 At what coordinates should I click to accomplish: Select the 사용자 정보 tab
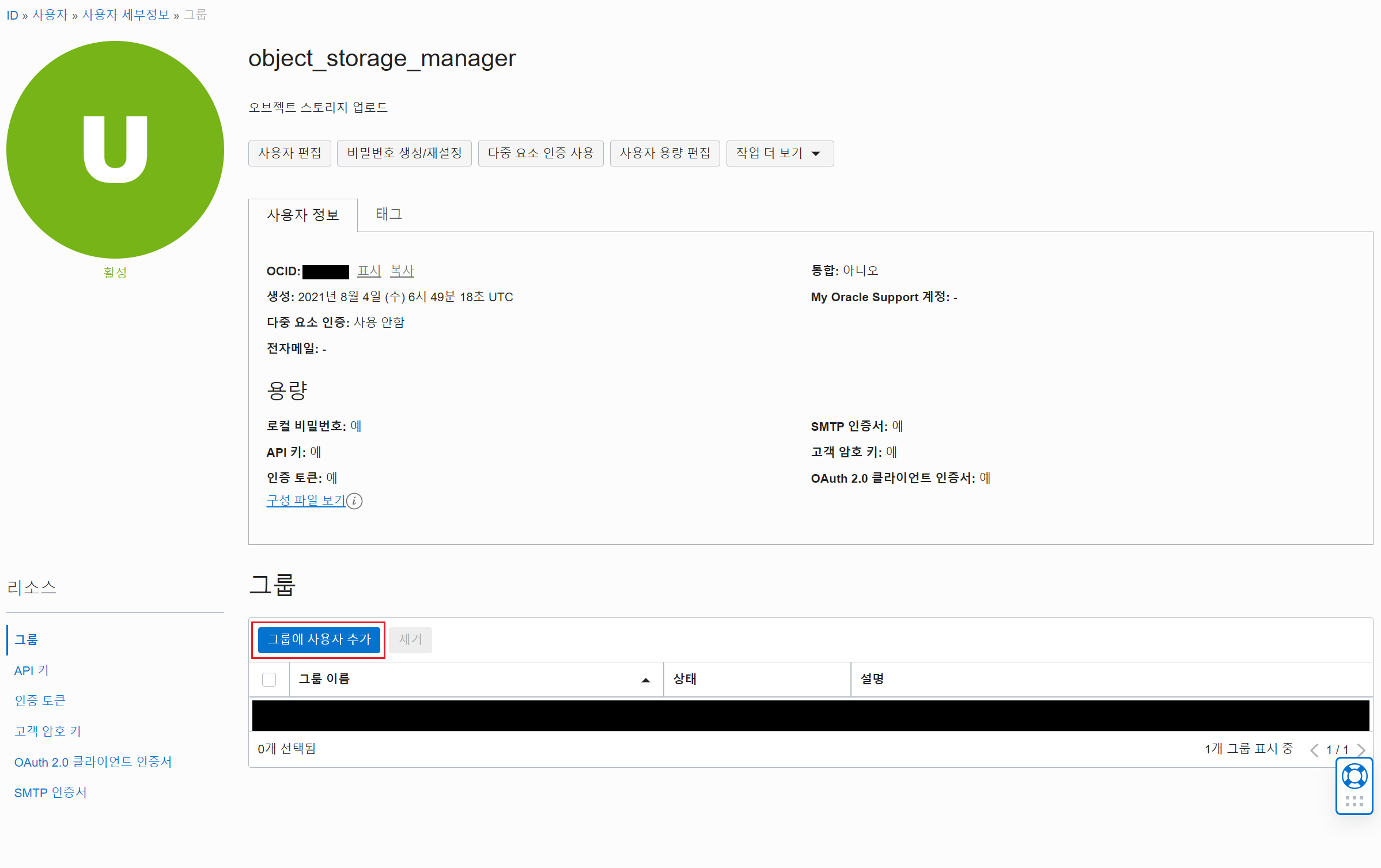coord(302,215)
